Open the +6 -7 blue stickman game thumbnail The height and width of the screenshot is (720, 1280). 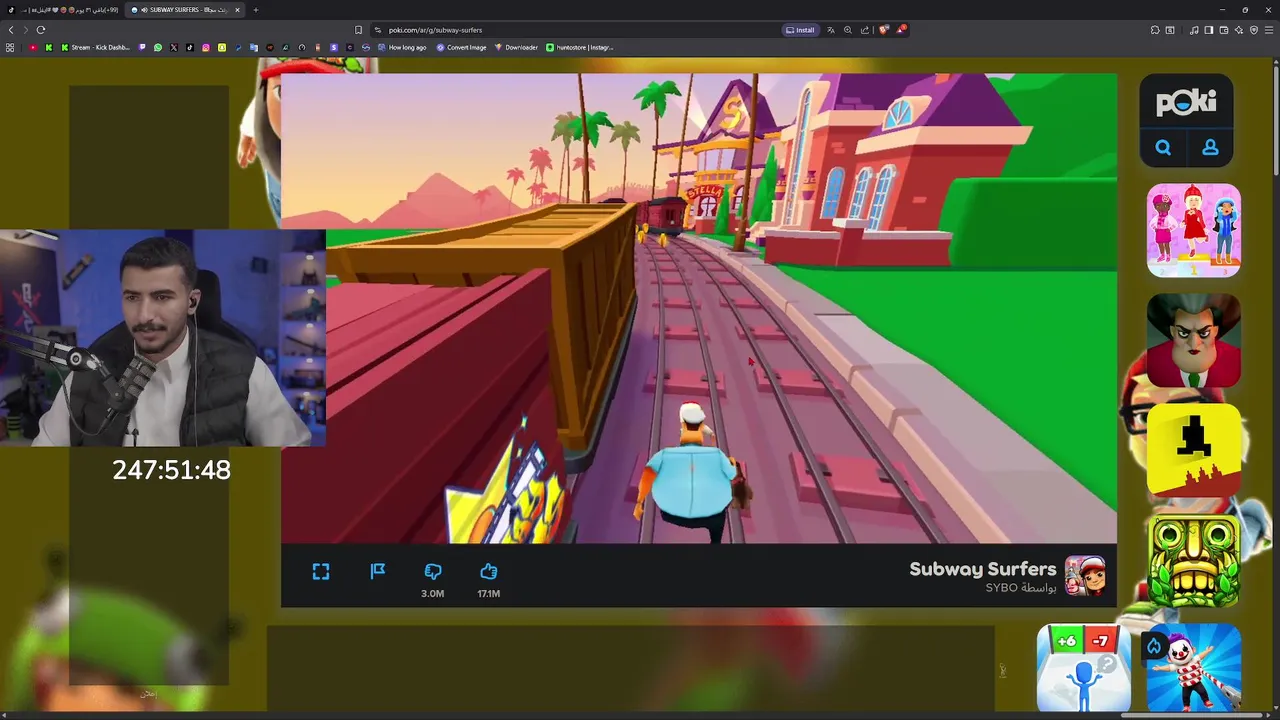pyautogui.click(x=1084, y=668)
